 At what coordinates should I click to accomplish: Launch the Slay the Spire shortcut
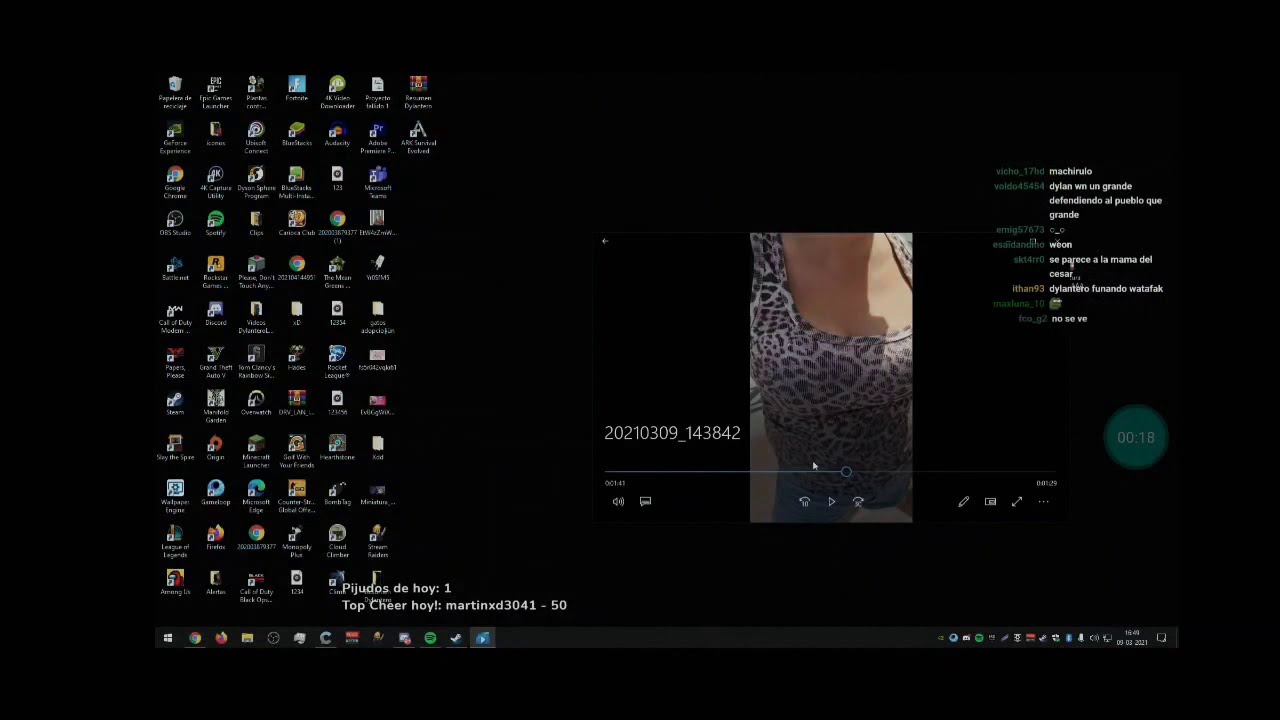click(x=175, y=448)
